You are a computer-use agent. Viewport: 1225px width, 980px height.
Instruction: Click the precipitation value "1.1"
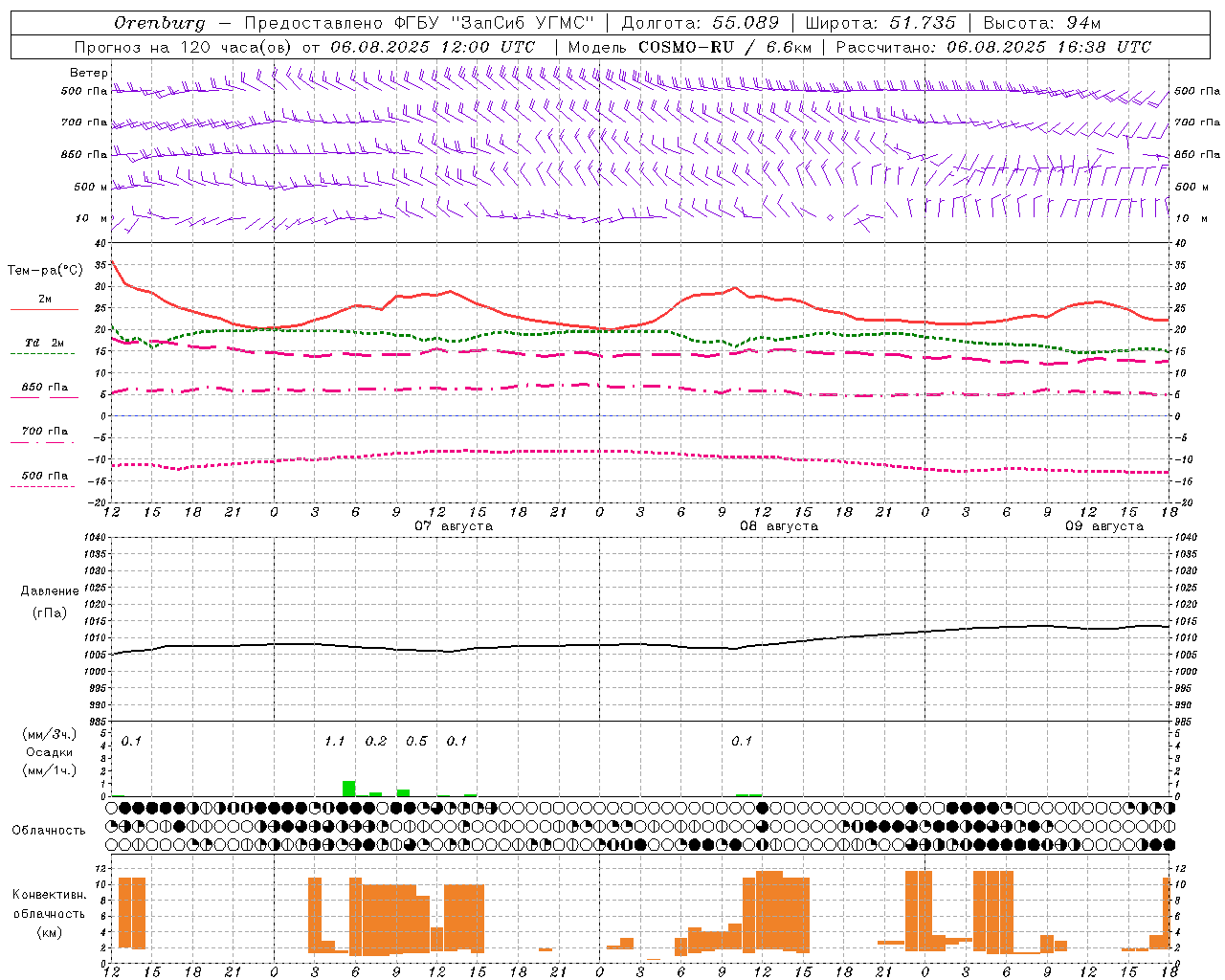334,741
